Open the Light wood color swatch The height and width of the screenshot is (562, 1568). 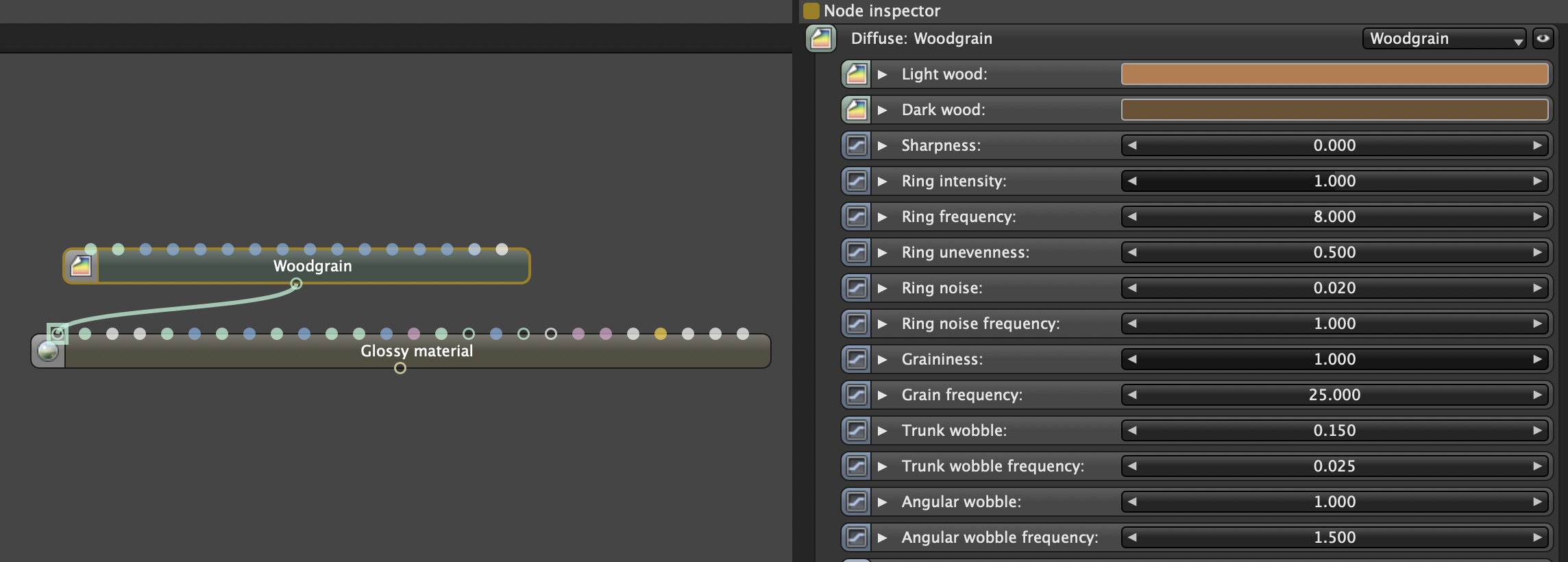[1335, 74]
